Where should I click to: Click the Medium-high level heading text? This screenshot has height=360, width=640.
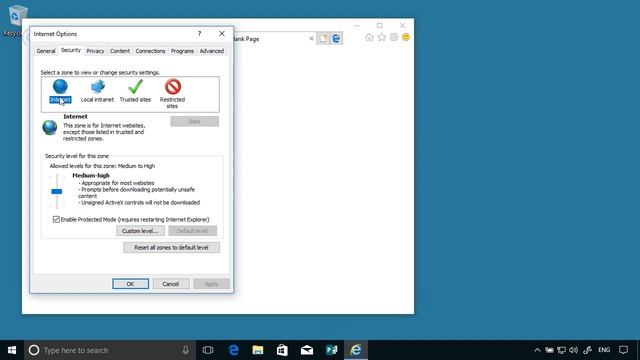point(91,176)
